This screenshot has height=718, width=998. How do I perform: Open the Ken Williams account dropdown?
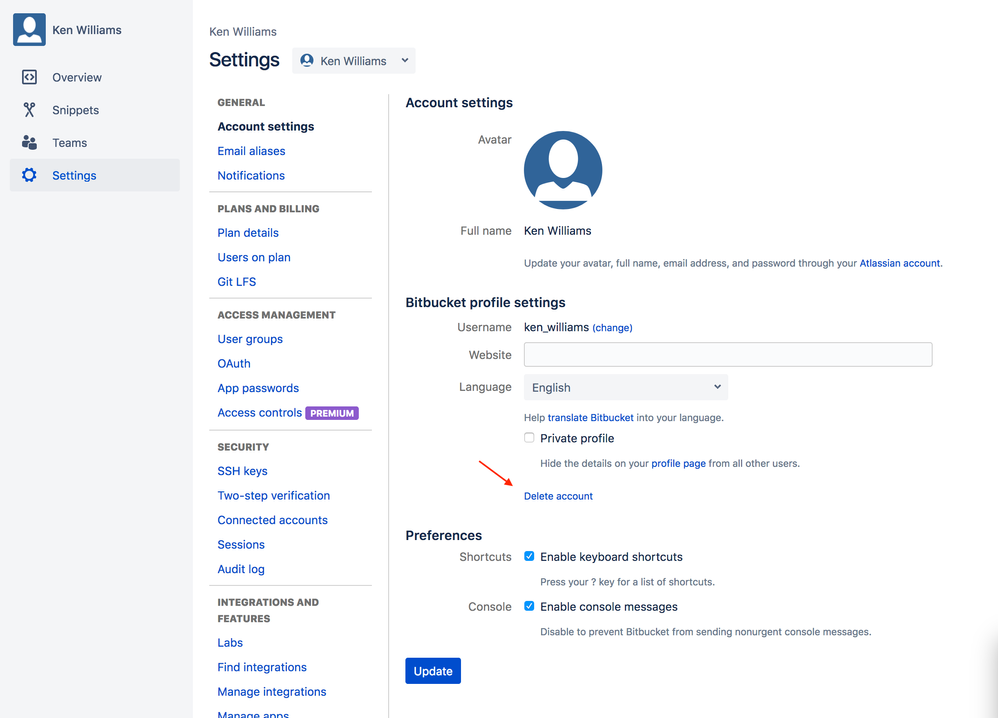[354, 60]
